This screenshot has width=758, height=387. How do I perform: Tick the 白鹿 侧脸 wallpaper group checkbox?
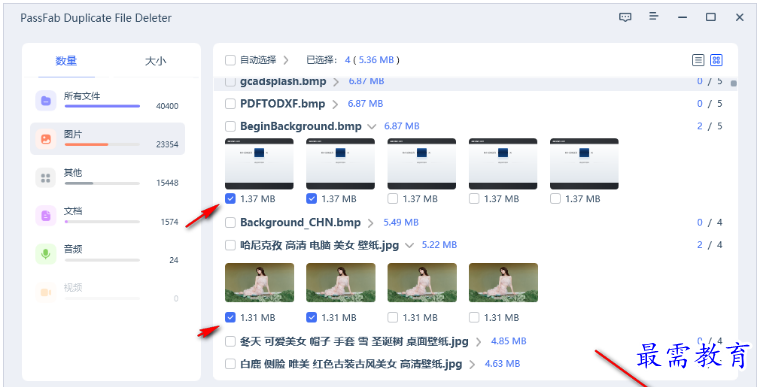click(x=231, y=363)
